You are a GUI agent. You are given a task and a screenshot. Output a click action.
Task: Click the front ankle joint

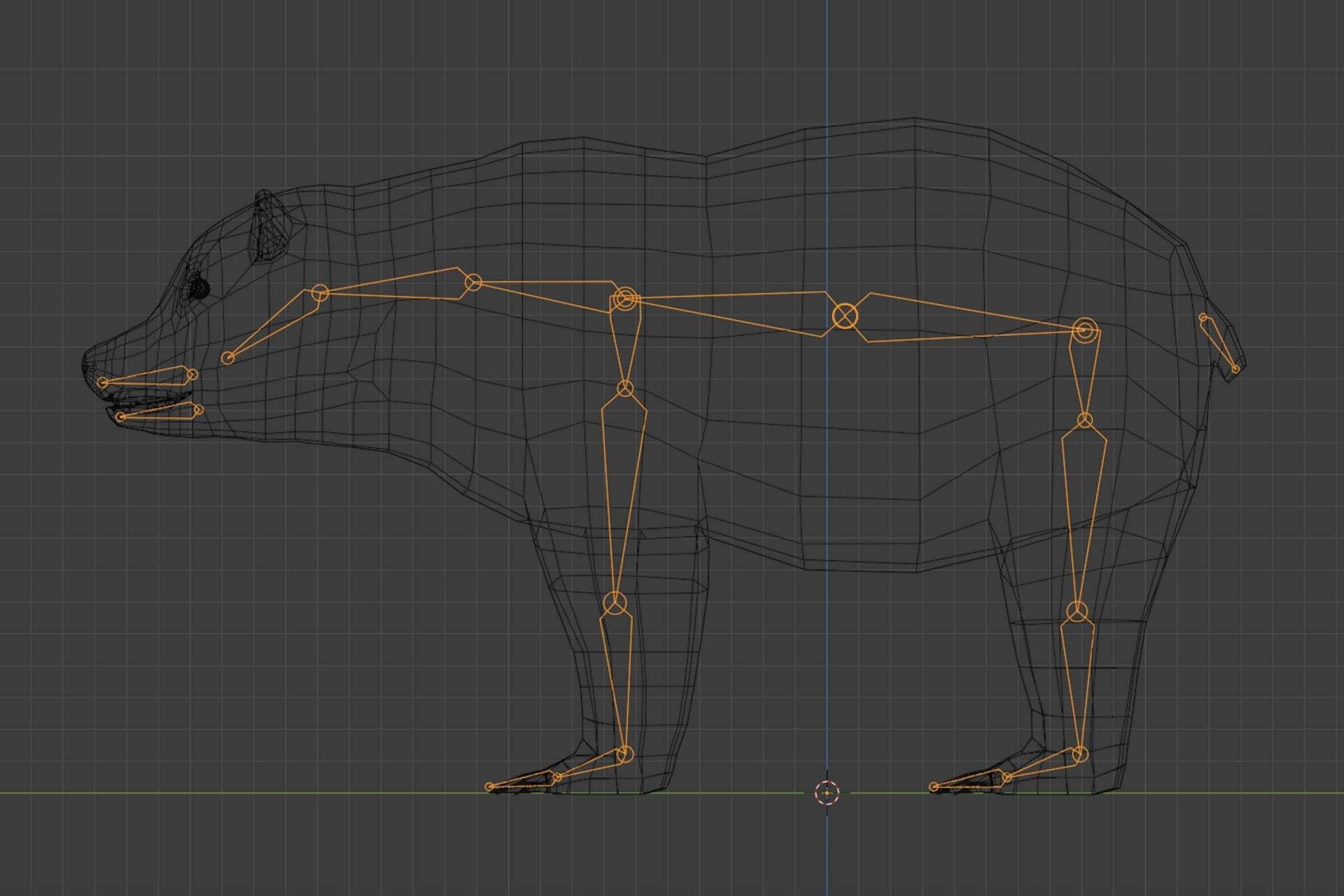point(625,754)
